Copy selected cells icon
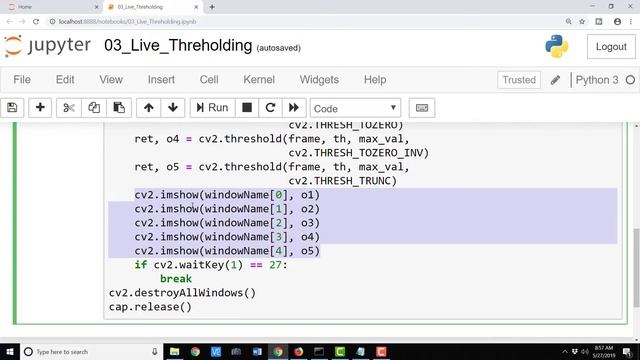The height and width of the screenshot is (360, 640). pos(94,108)
